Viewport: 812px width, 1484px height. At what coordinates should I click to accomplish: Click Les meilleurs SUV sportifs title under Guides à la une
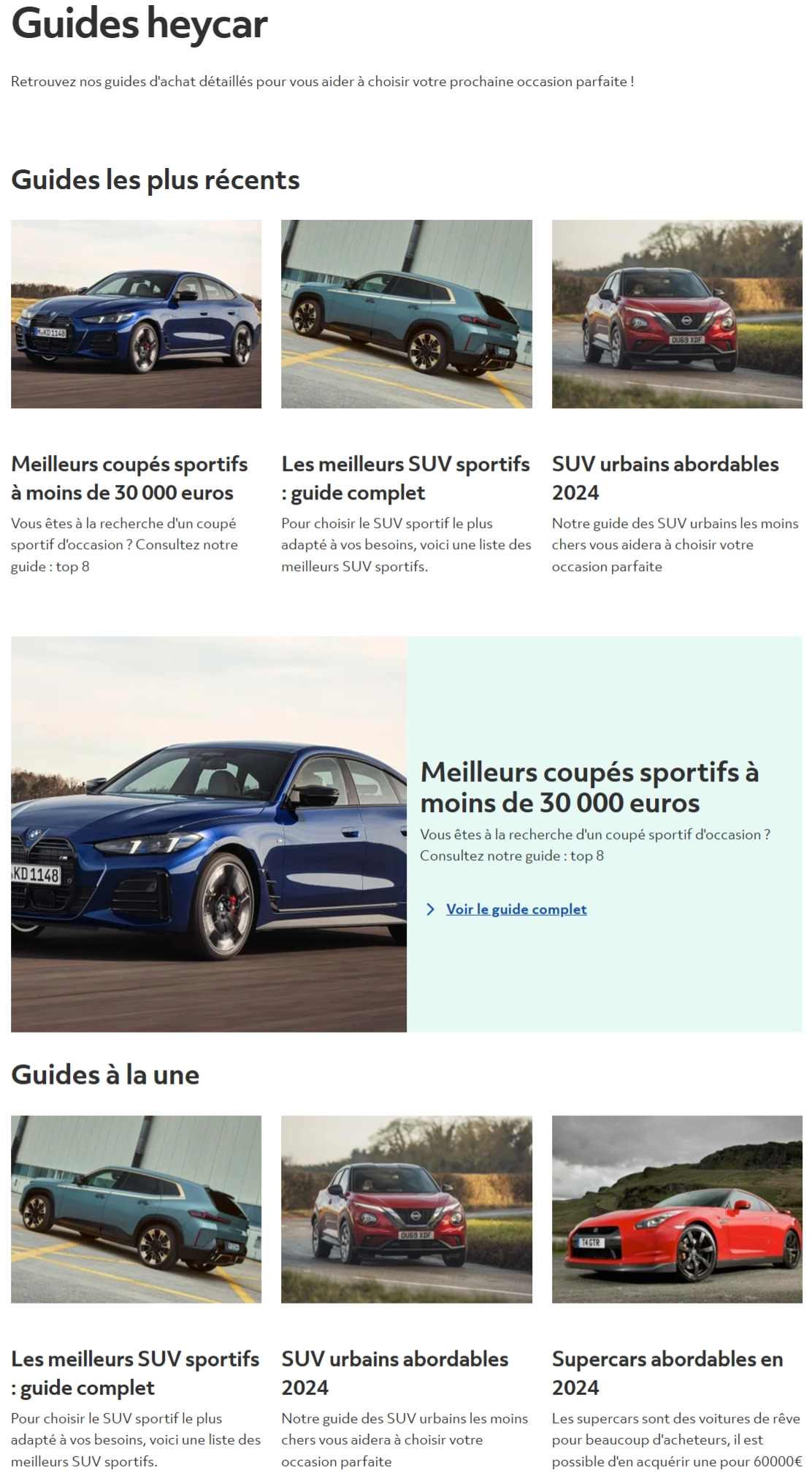(135, 1373)
